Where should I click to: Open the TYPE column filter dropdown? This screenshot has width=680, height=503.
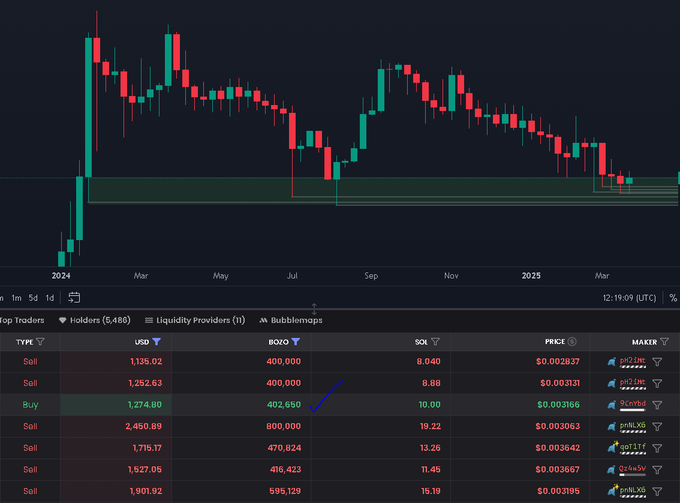pyautogui.click(x=40, y=342)
